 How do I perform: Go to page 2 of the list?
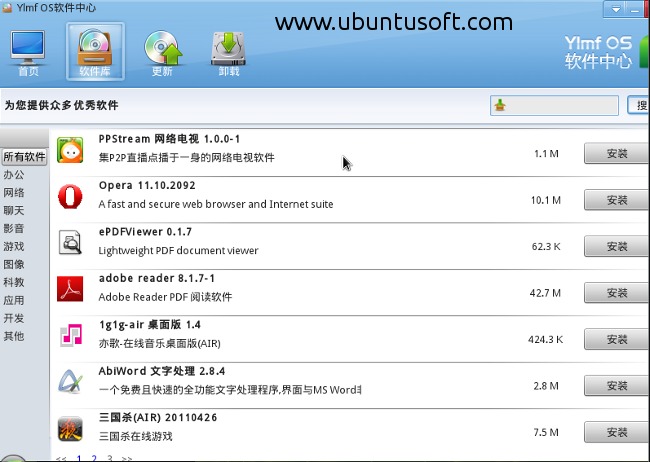pyautogui.click(x=94, y=458)
